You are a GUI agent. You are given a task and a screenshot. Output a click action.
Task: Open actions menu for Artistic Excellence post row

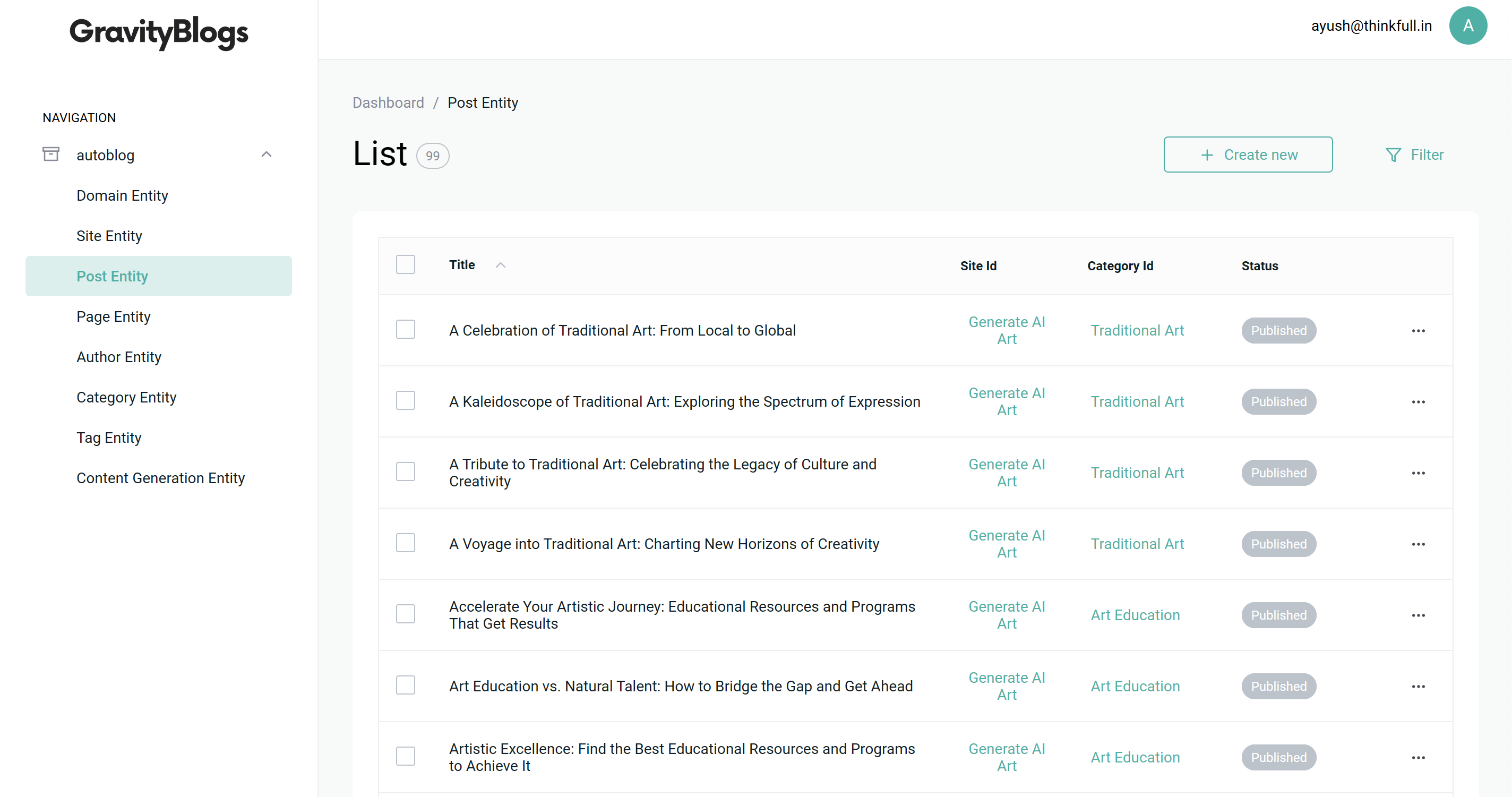(x=1418, y=757)
